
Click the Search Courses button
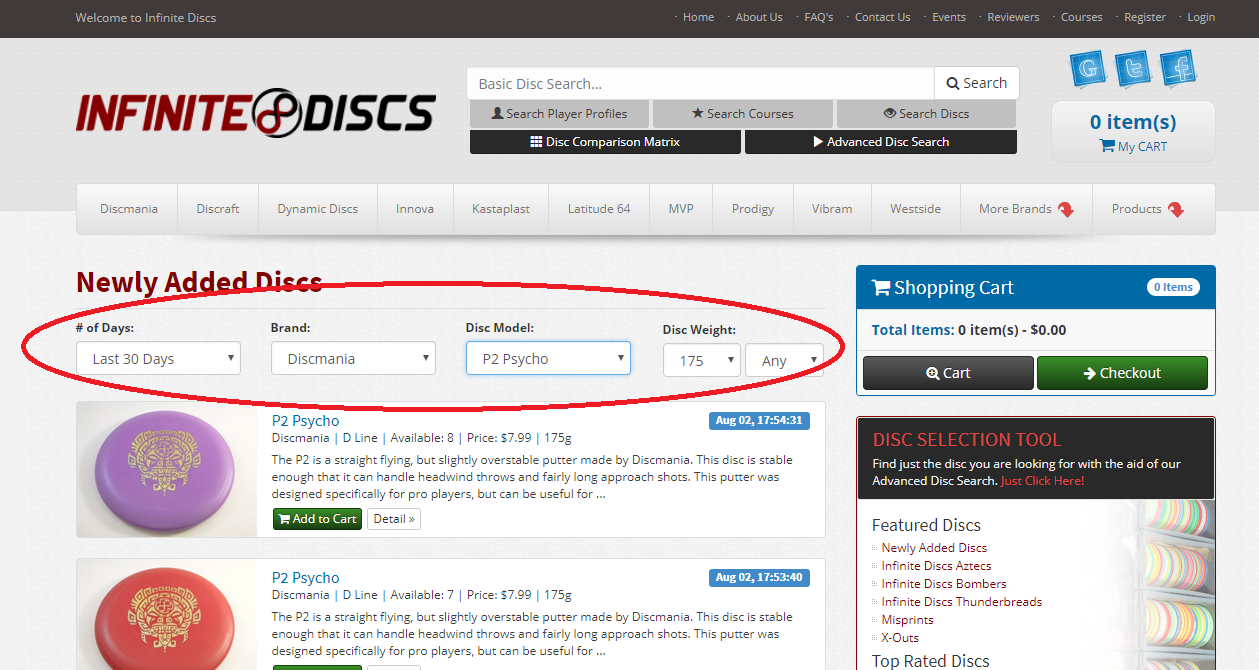743,114
